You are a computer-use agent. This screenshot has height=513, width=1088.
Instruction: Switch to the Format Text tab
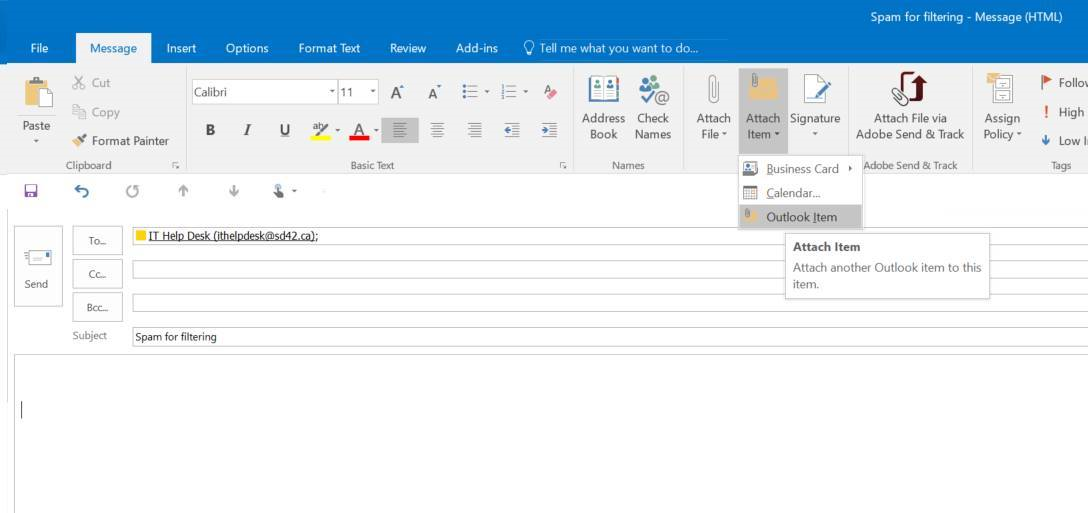(329, 48)
